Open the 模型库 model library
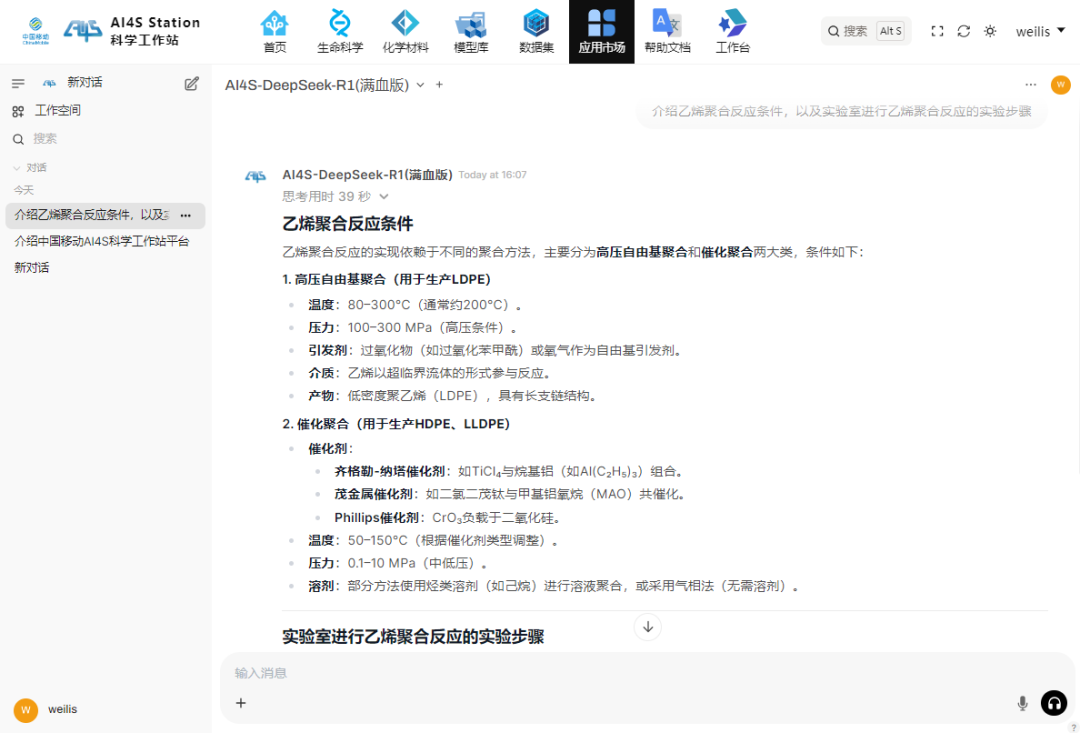The image size is (1080, 733). click(470, 32)
